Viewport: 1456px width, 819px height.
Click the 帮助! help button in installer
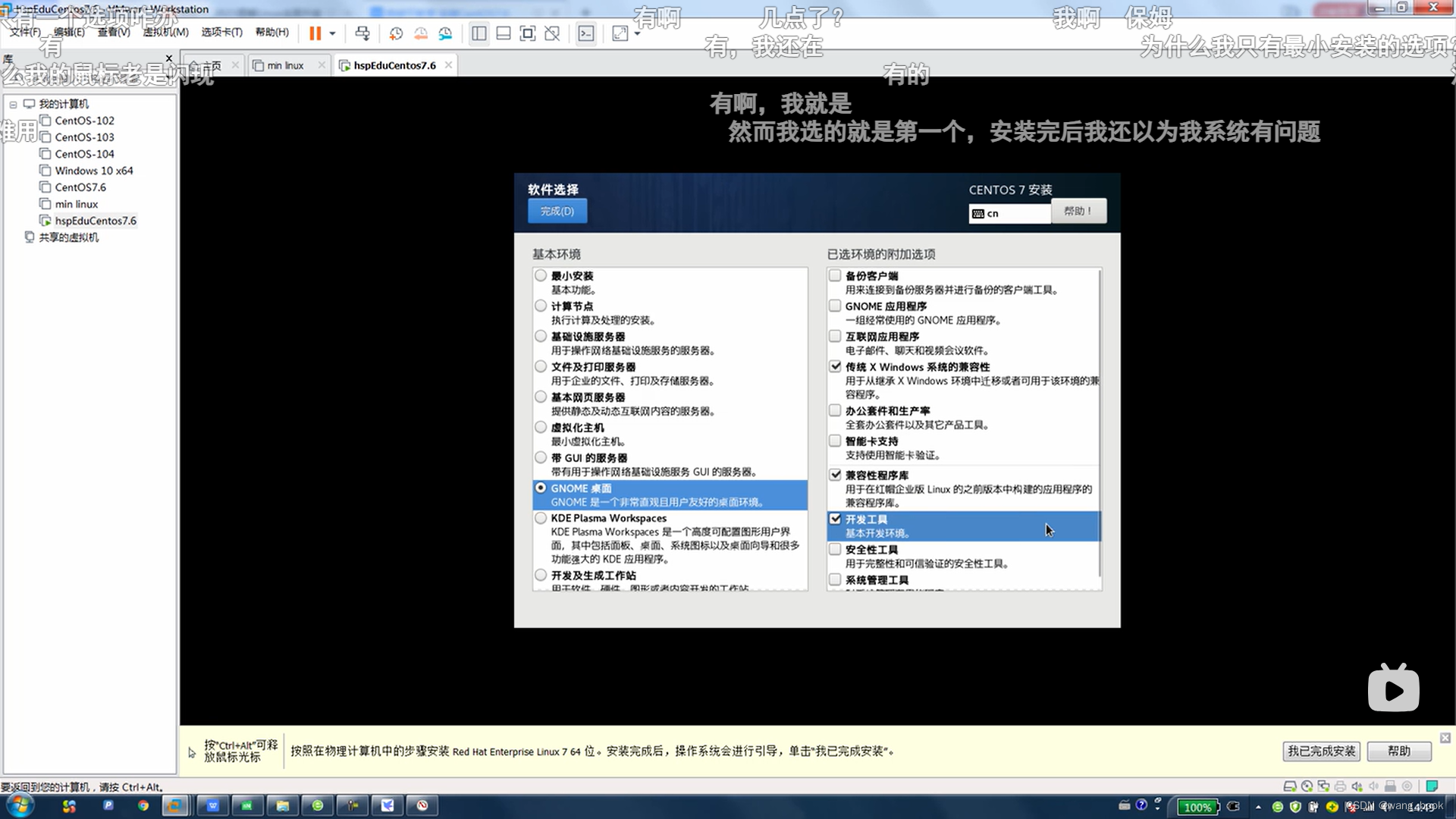(1078, 211)
